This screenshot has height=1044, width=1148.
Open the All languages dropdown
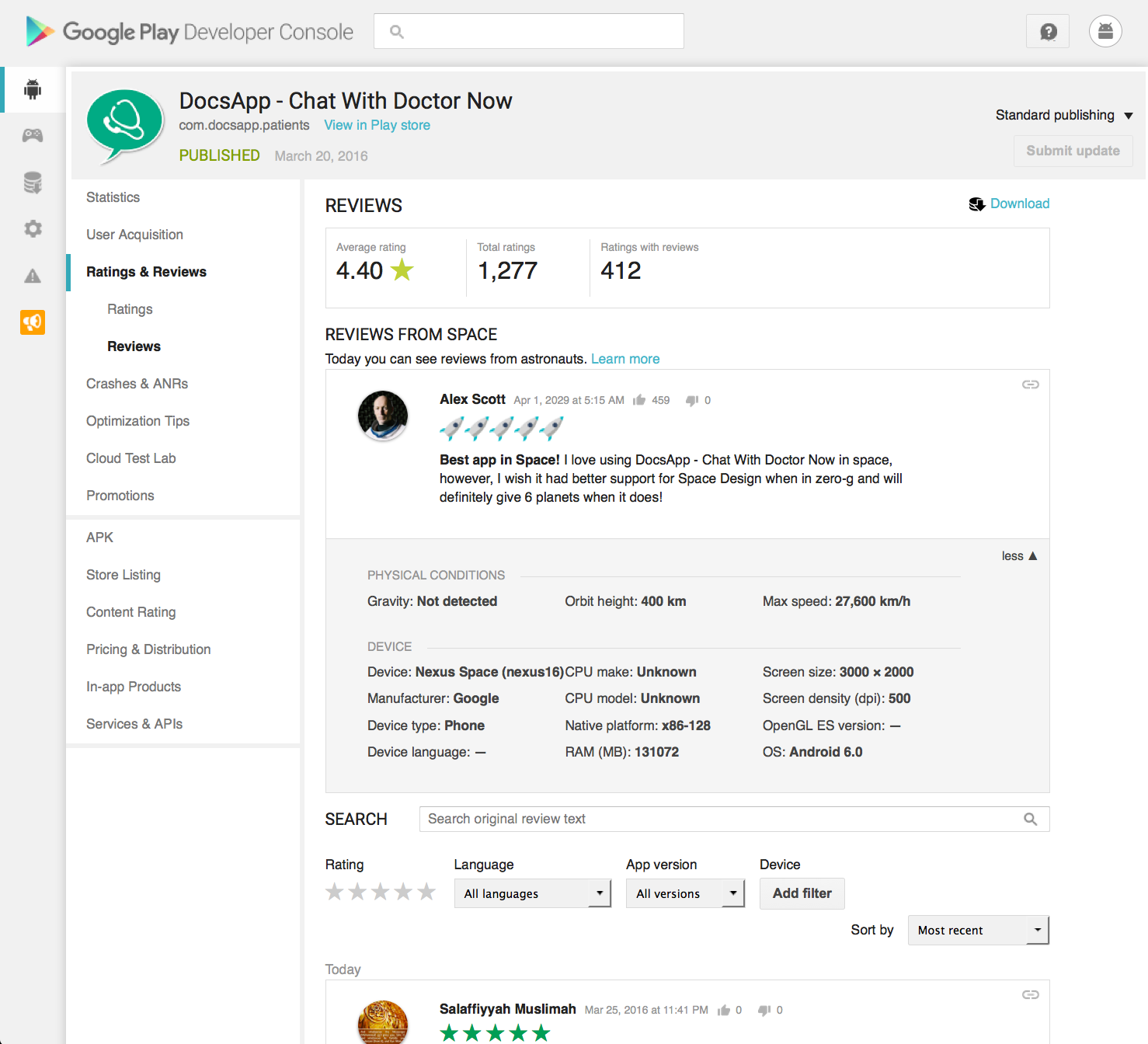tap(533, 893)
